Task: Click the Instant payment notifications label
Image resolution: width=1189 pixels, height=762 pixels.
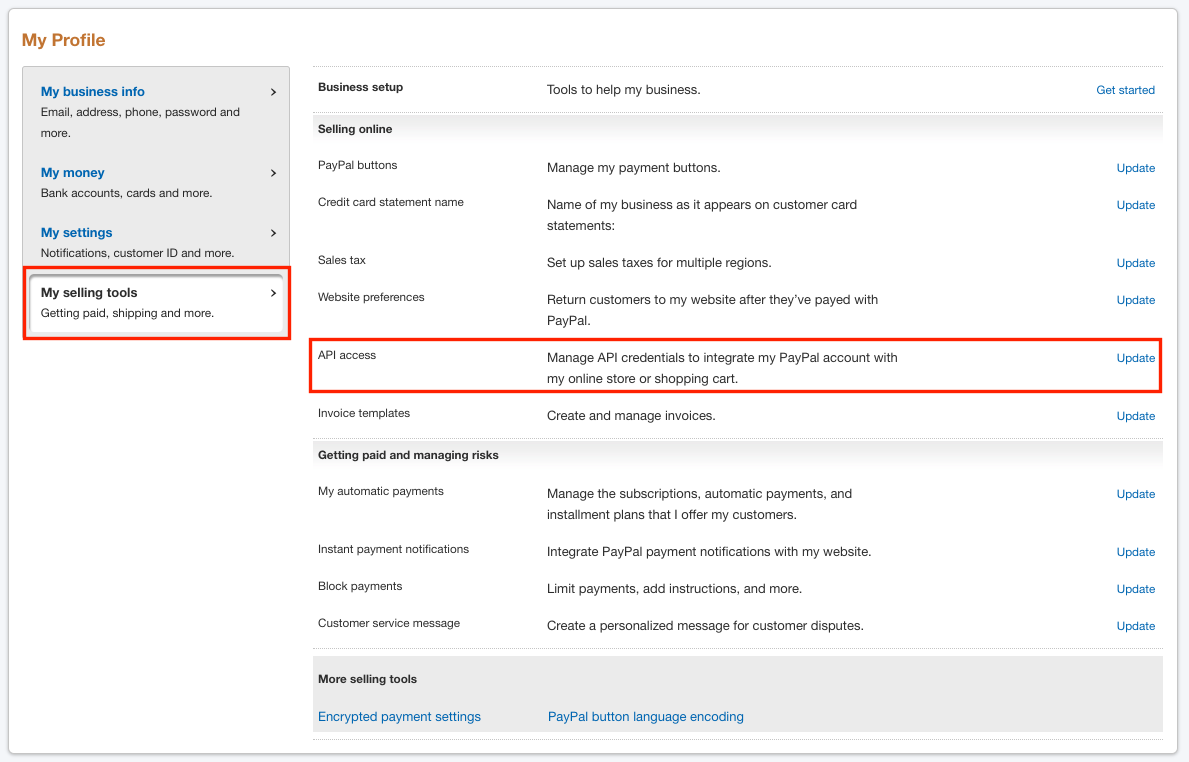Action: point(393,549)
